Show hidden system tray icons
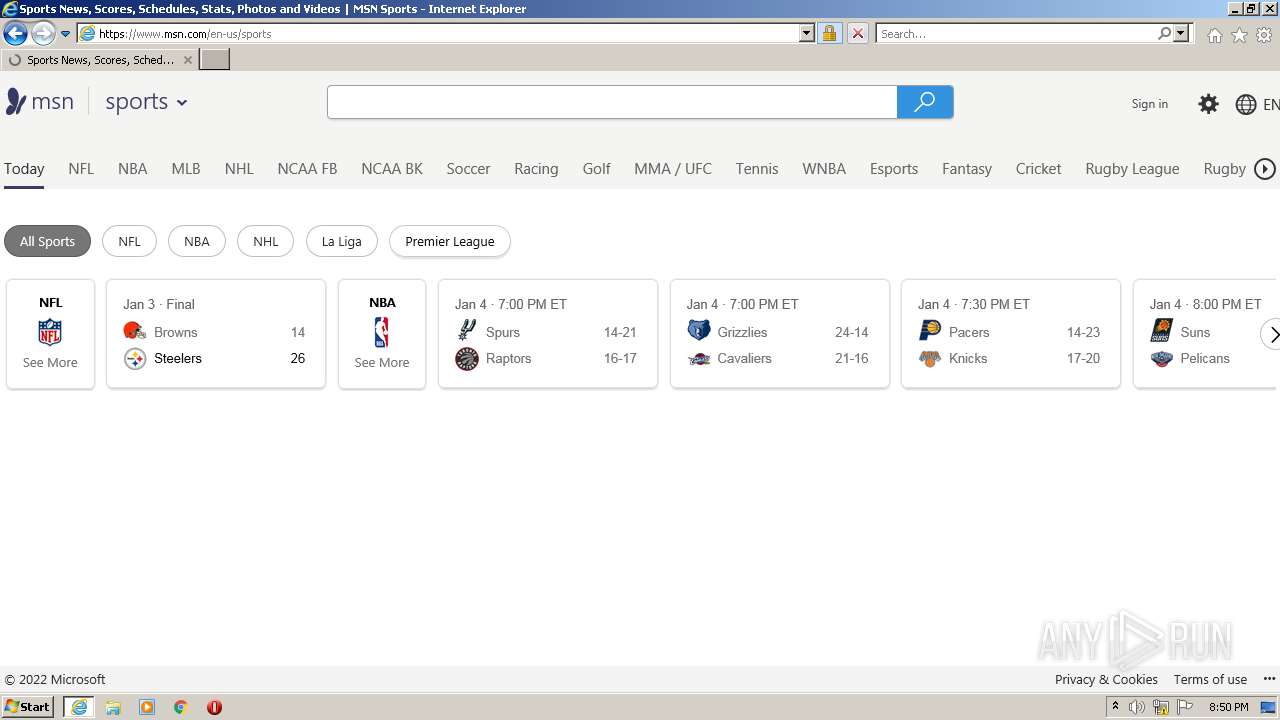 click(x=1115, y=707)
